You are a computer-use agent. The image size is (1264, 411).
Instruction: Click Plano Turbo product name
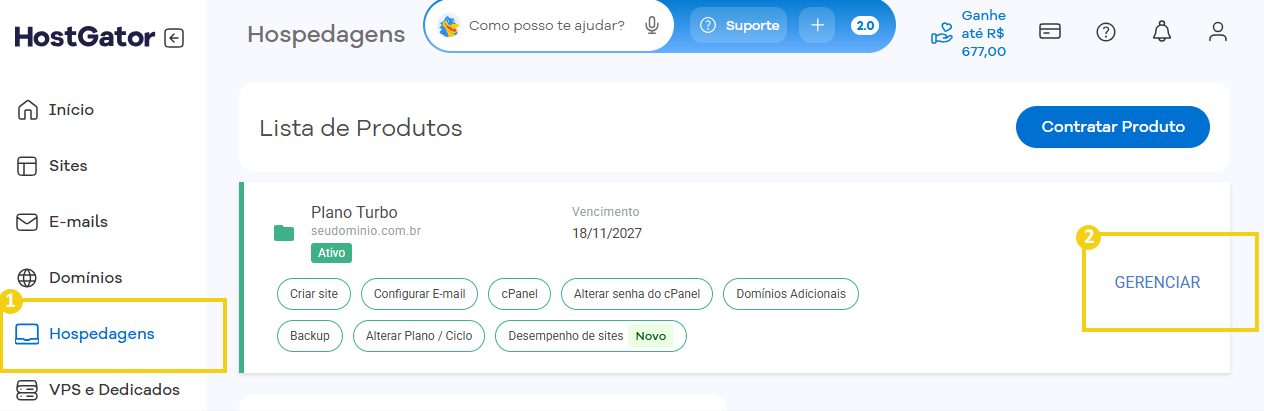[x=354, y=212]
